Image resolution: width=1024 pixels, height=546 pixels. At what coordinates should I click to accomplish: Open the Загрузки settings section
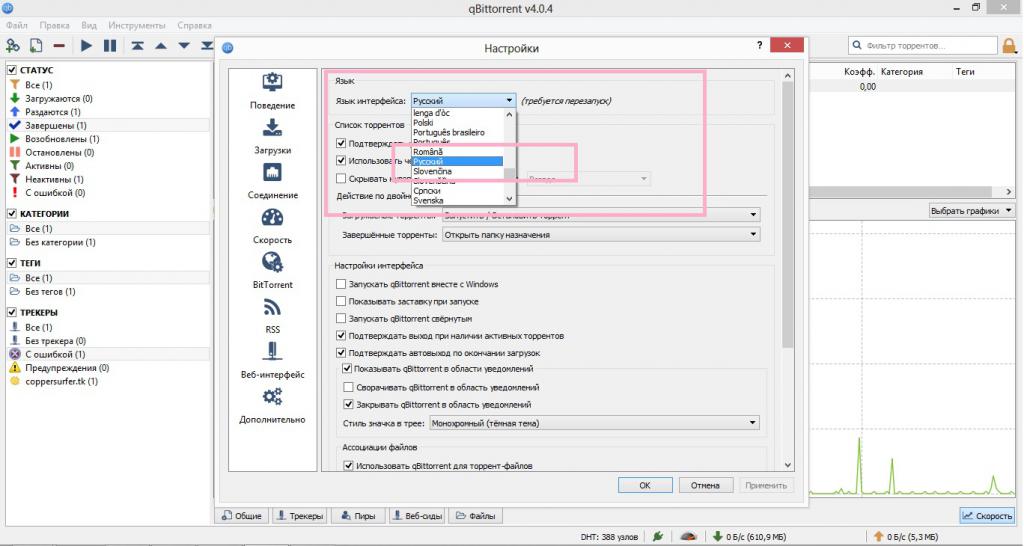272,136
